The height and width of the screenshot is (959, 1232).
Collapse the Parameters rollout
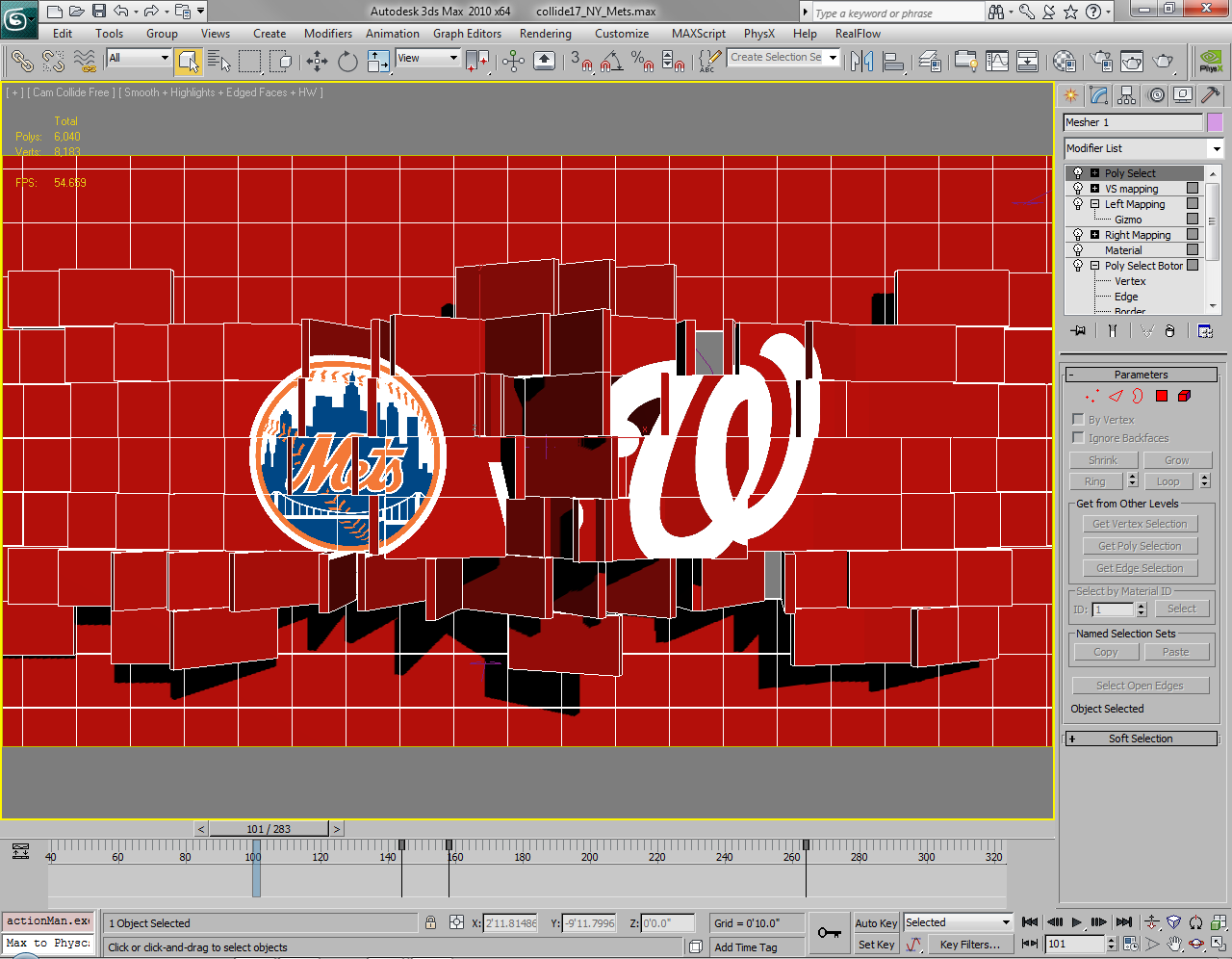point(1141,375)
